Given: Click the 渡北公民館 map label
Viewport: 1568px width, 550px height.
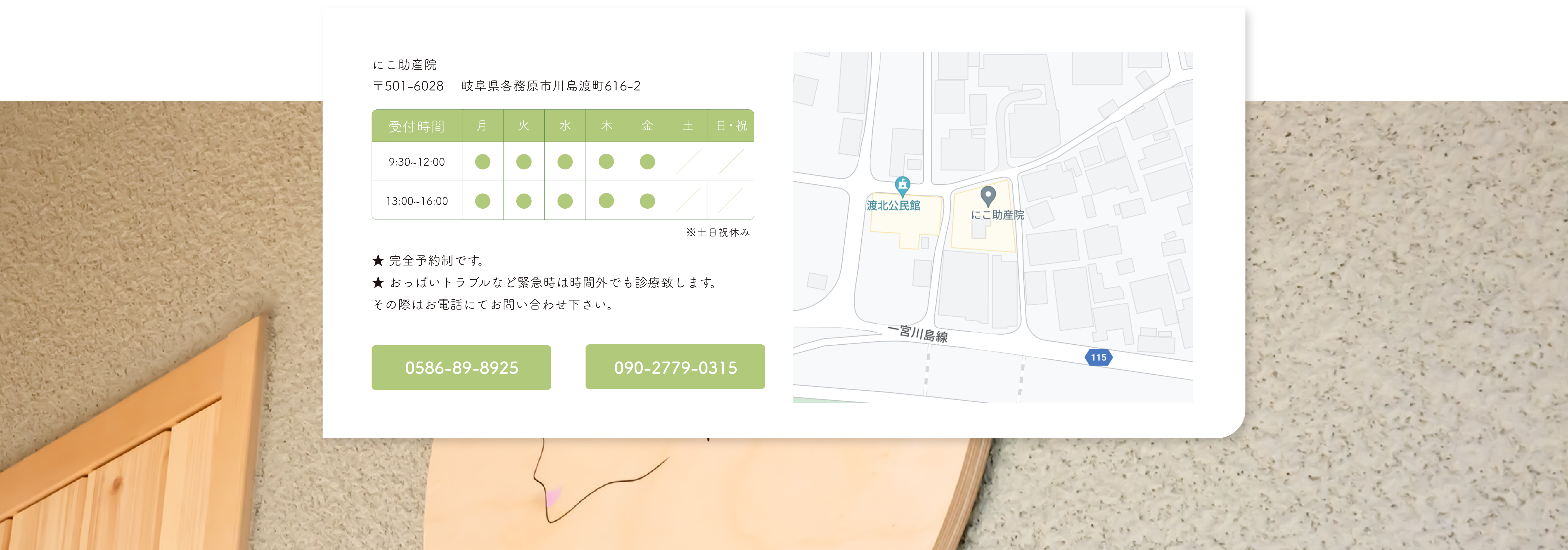Looking at the screenshot, I should 893,206.
